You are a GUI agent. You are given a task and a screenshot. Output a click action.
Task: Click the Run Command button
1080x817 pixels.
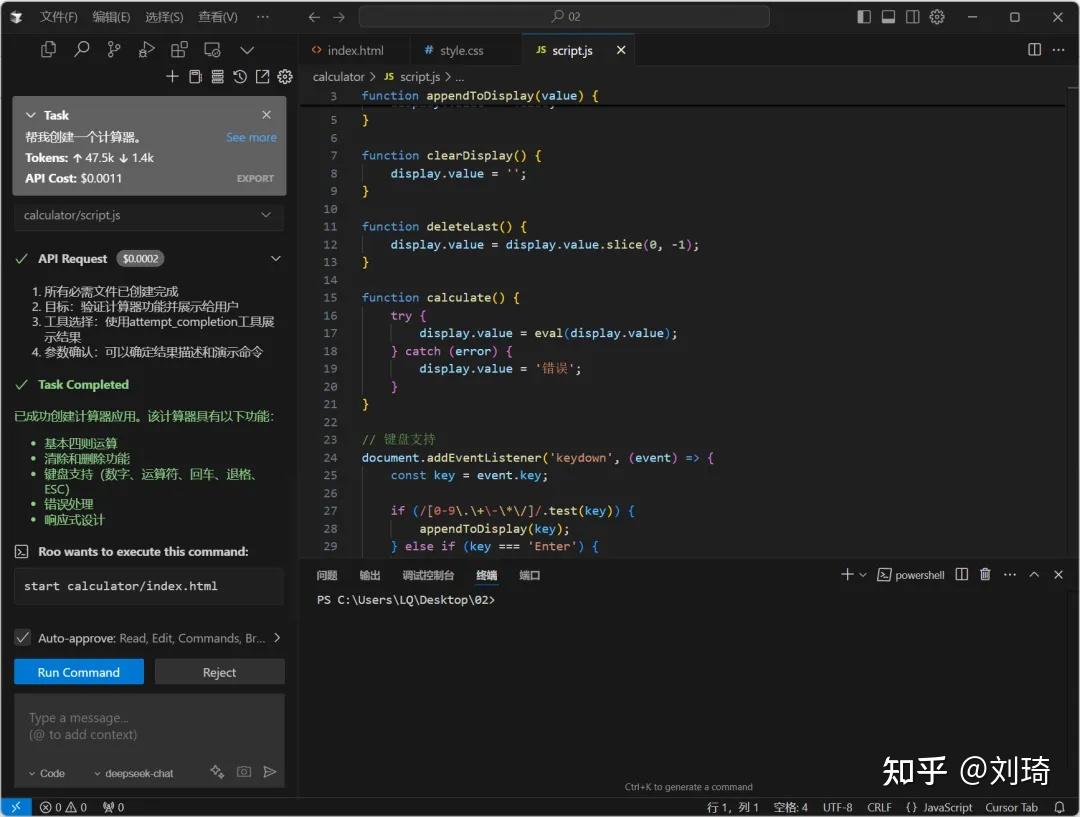[x=78, y=671]
